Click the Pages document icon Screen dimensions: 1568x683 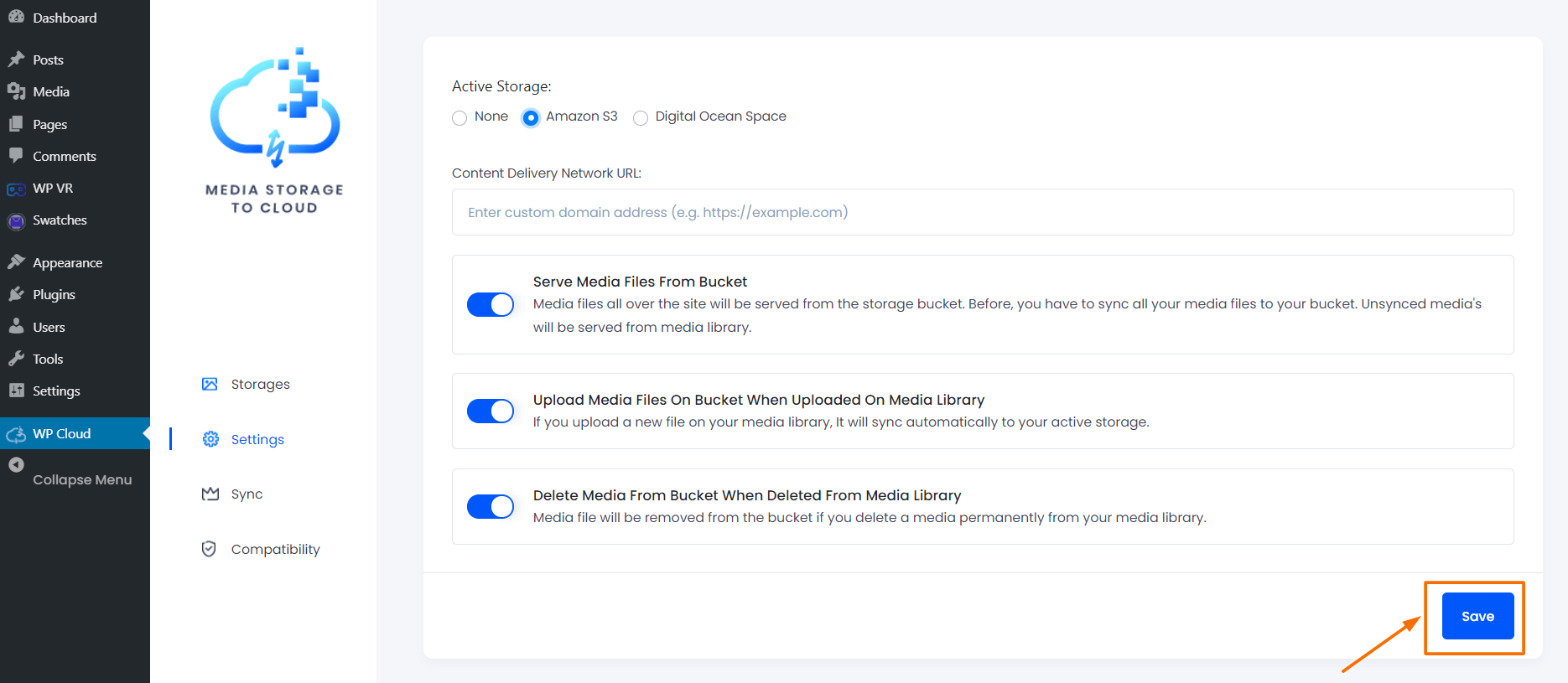(16, 124)
